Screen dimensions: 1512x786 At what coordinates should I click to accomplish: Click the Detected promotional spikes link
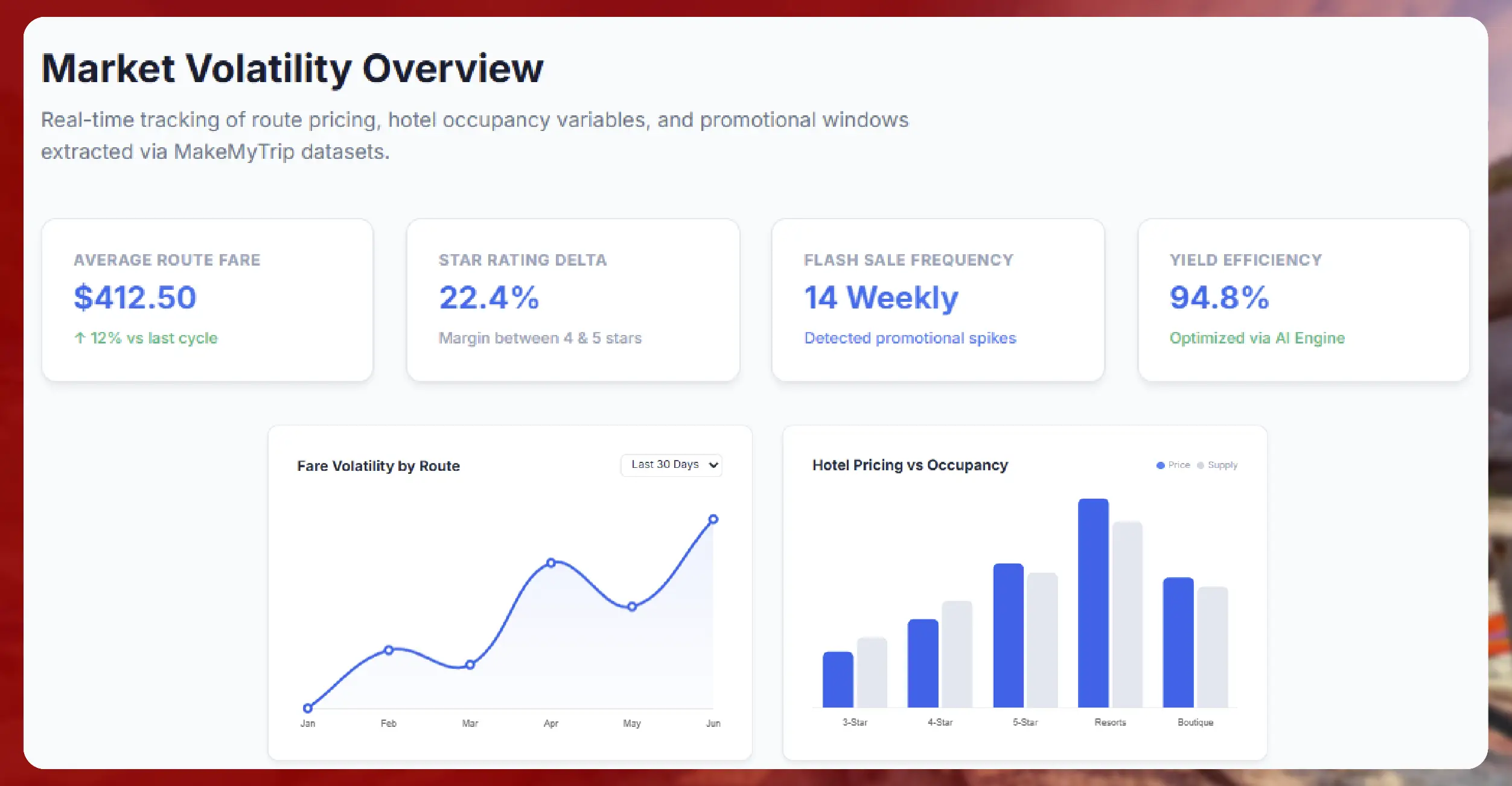point(910,338)
